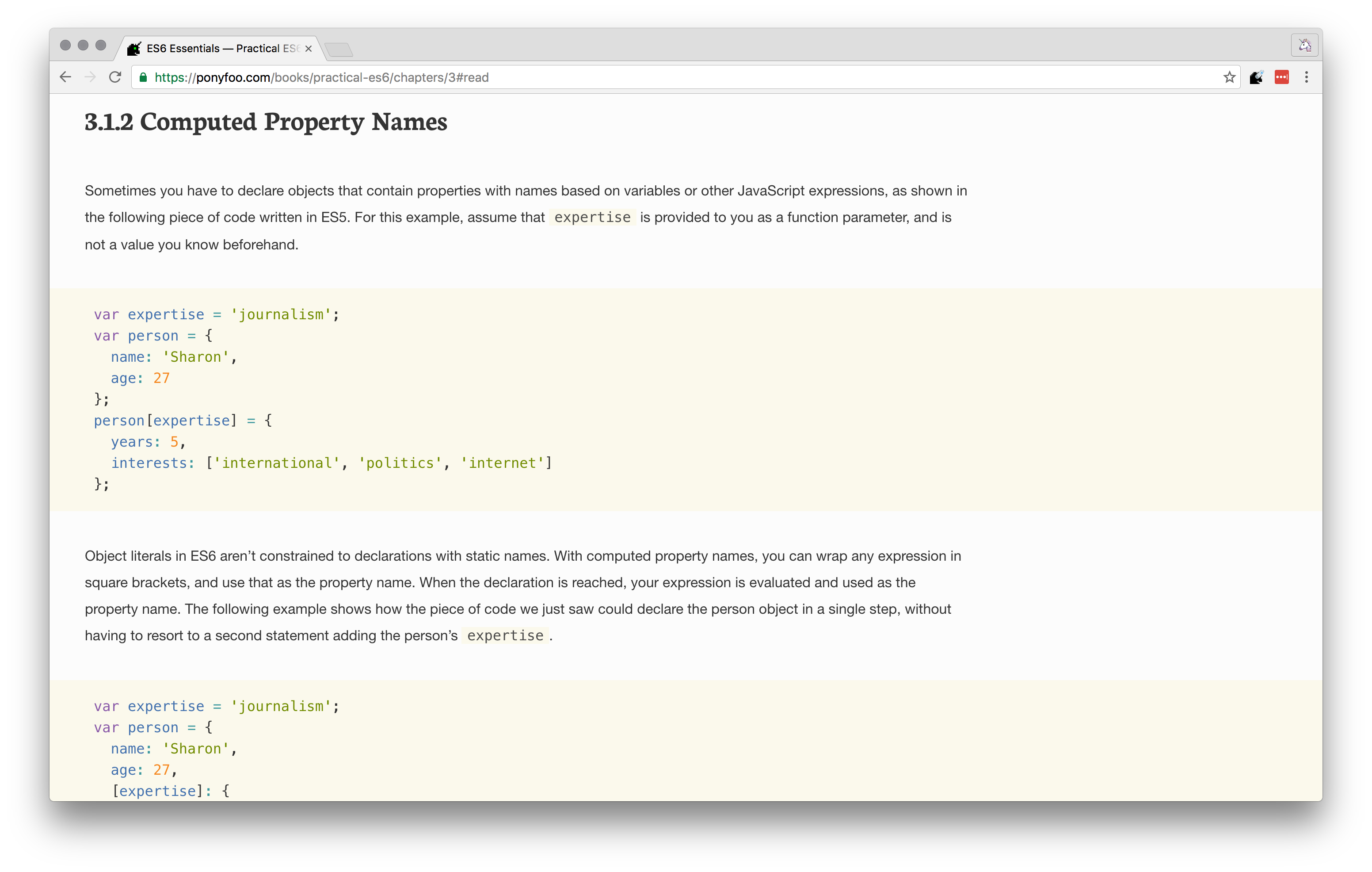Bookmark this page with the star
This screenshot has width=1372, height=872.
click(x=1229, y=77)
